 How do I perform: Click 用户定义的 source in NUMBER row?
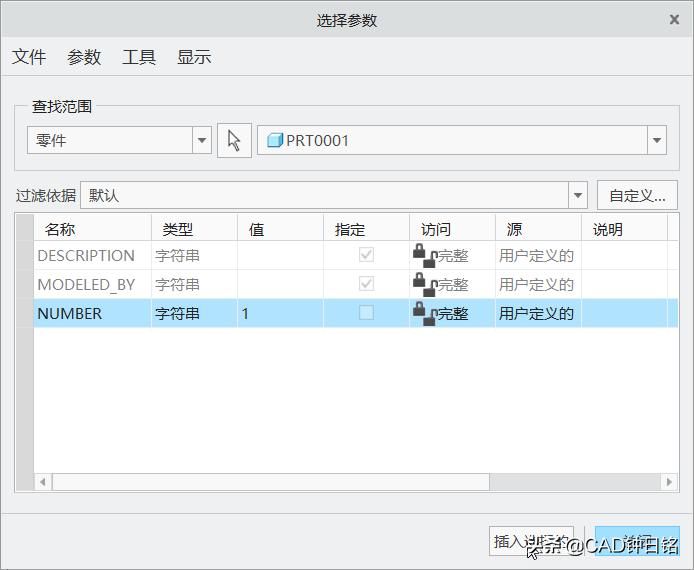(x=538, y=314)
